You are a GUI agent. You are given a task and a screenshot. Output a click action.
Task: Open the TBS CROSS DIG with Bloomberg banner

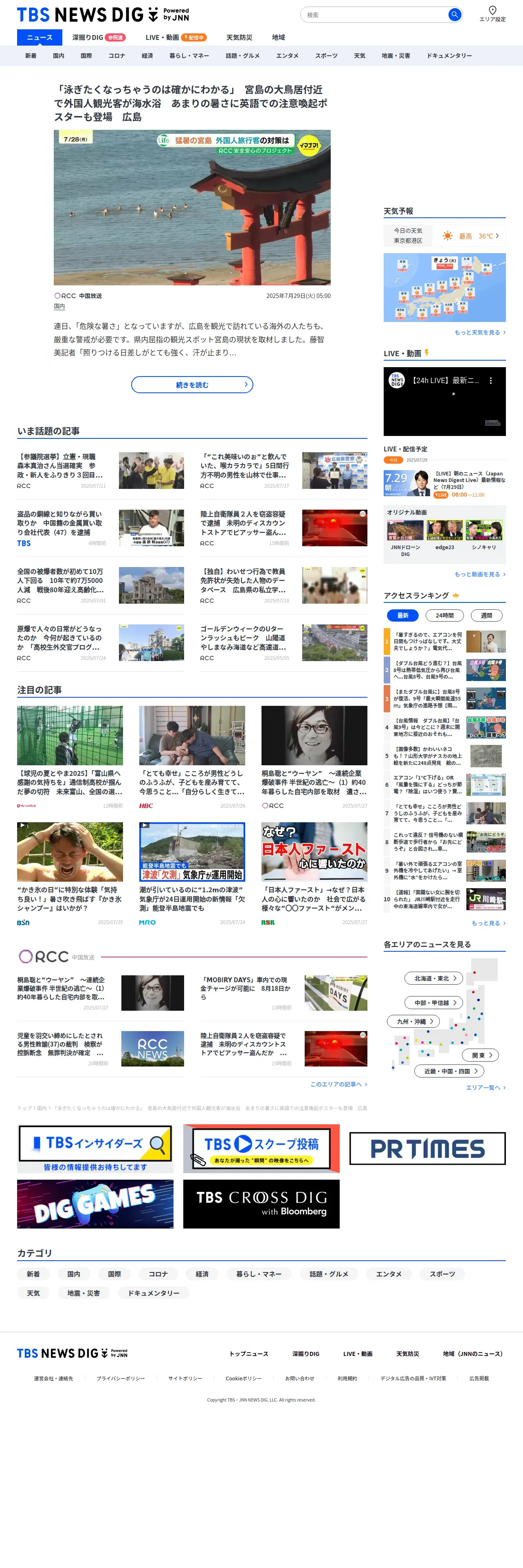coord(261,1203)
